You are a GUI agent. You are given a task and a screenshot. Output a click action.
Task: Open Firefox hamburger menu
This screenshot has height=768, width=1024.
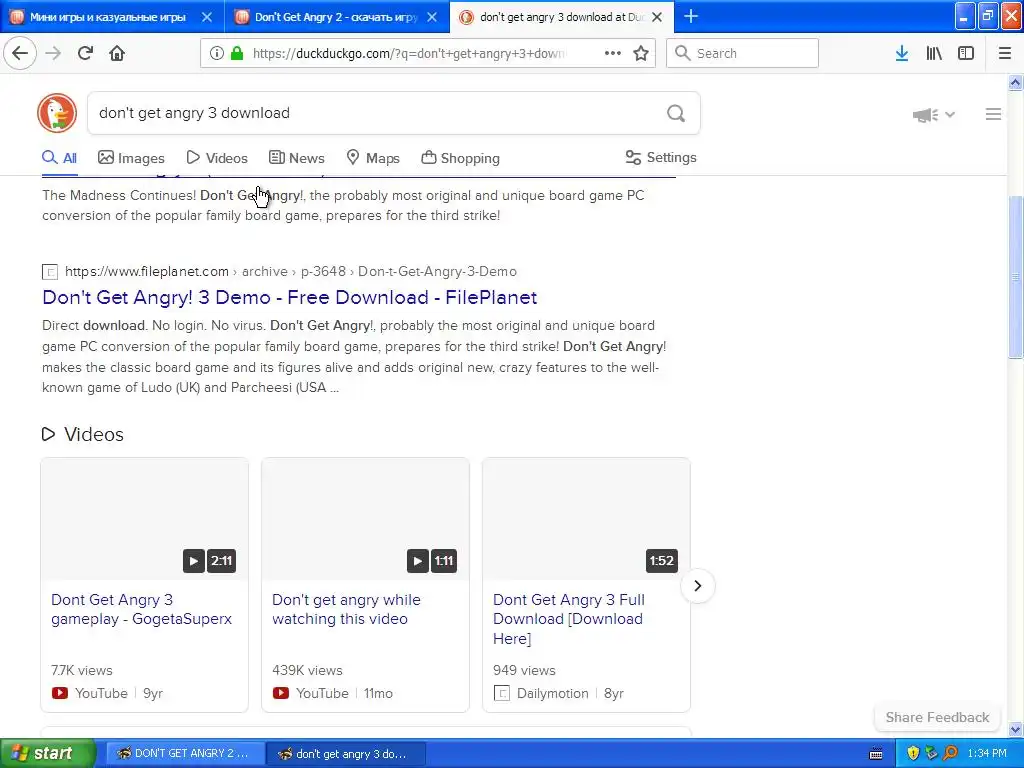pos(1005,54)
